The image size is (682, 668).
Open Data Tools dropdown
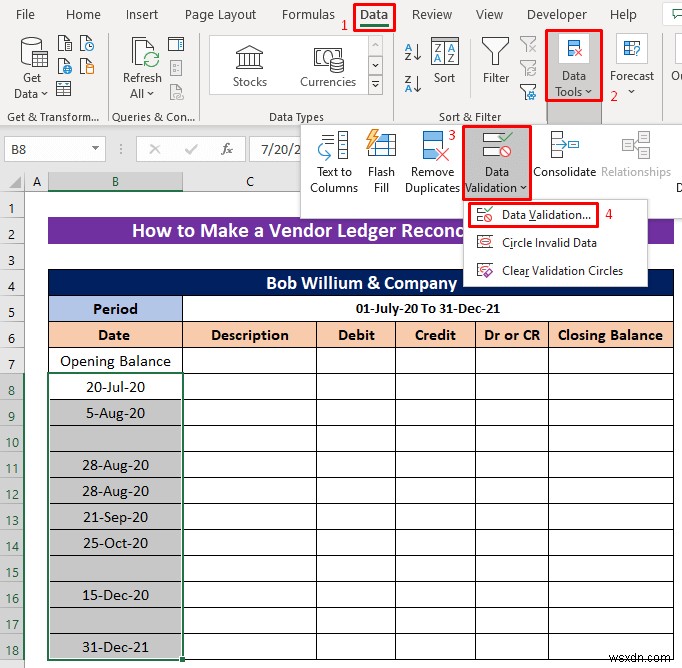[574, 66]
